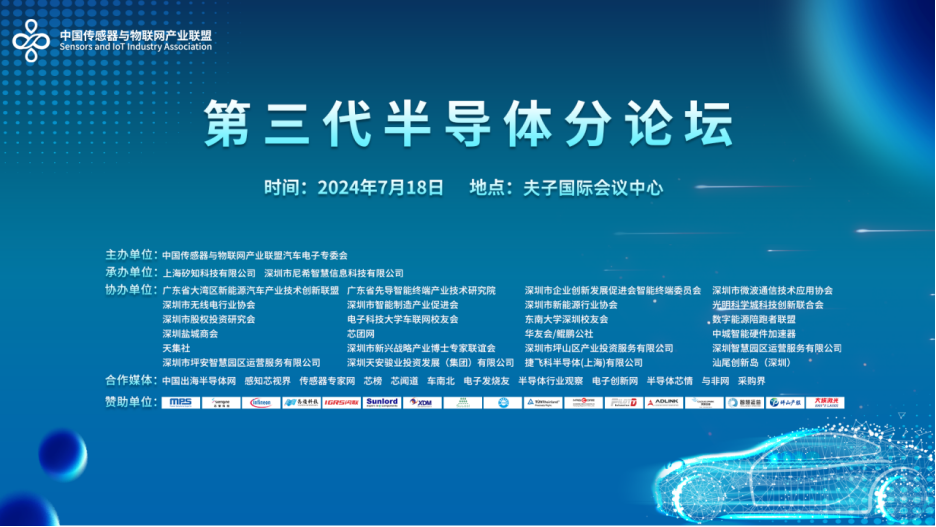Click the association's knot logo top-left

coord(31,40)
